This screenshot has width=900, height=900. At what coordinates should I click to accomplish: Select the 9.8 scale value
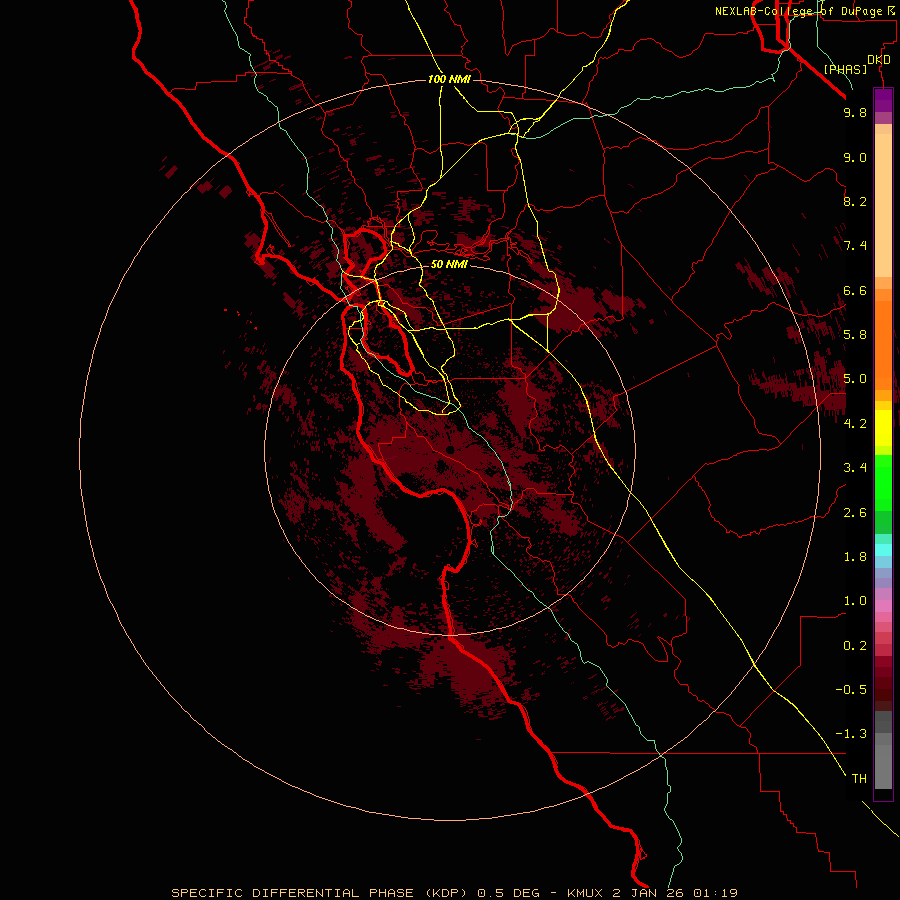pos(855,112)
